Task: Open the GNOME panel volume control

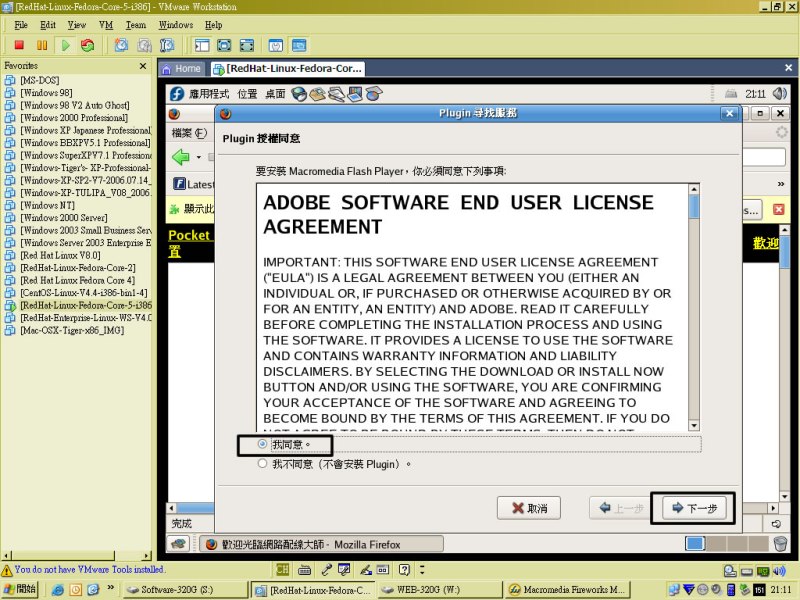Action: tap(780, 93)
